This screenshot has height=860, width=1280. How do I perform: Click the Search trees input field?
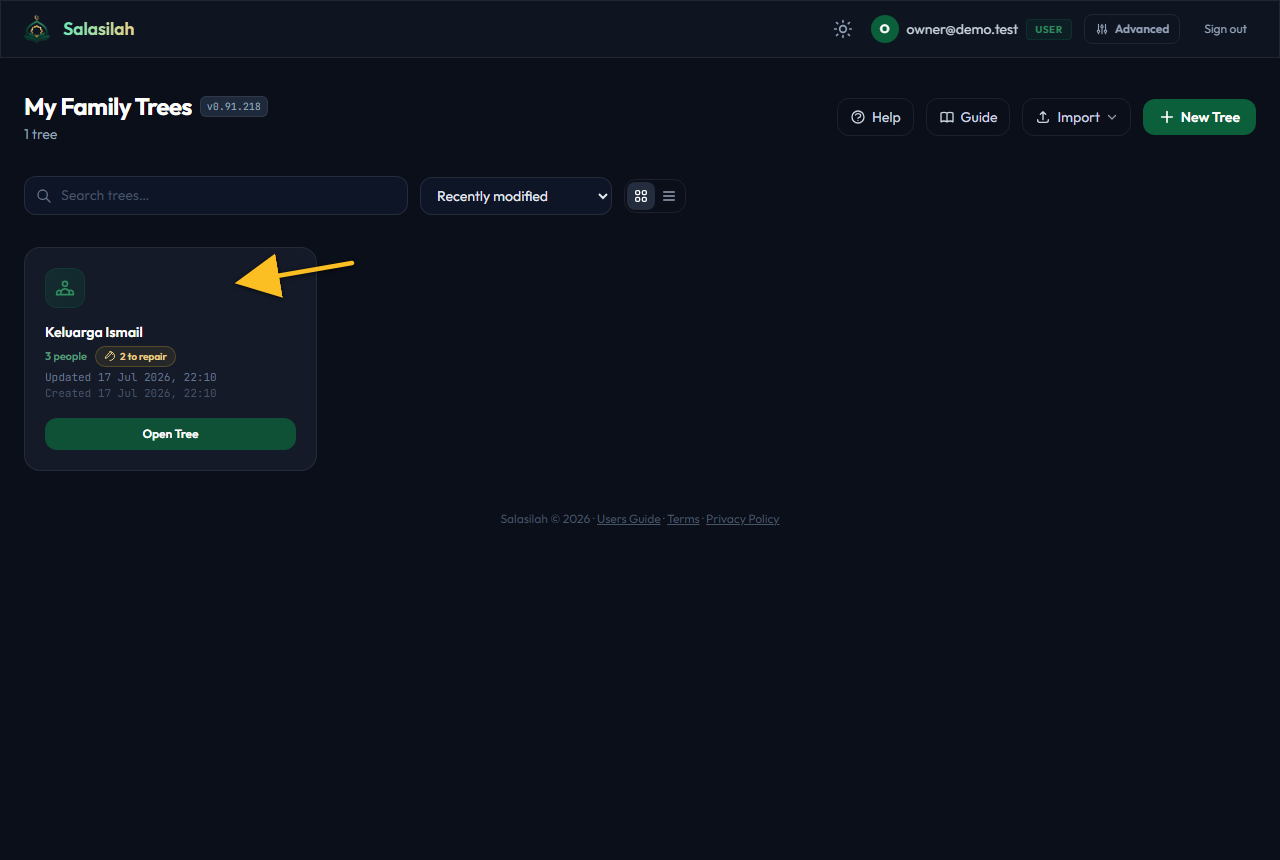tap(216, 195)
